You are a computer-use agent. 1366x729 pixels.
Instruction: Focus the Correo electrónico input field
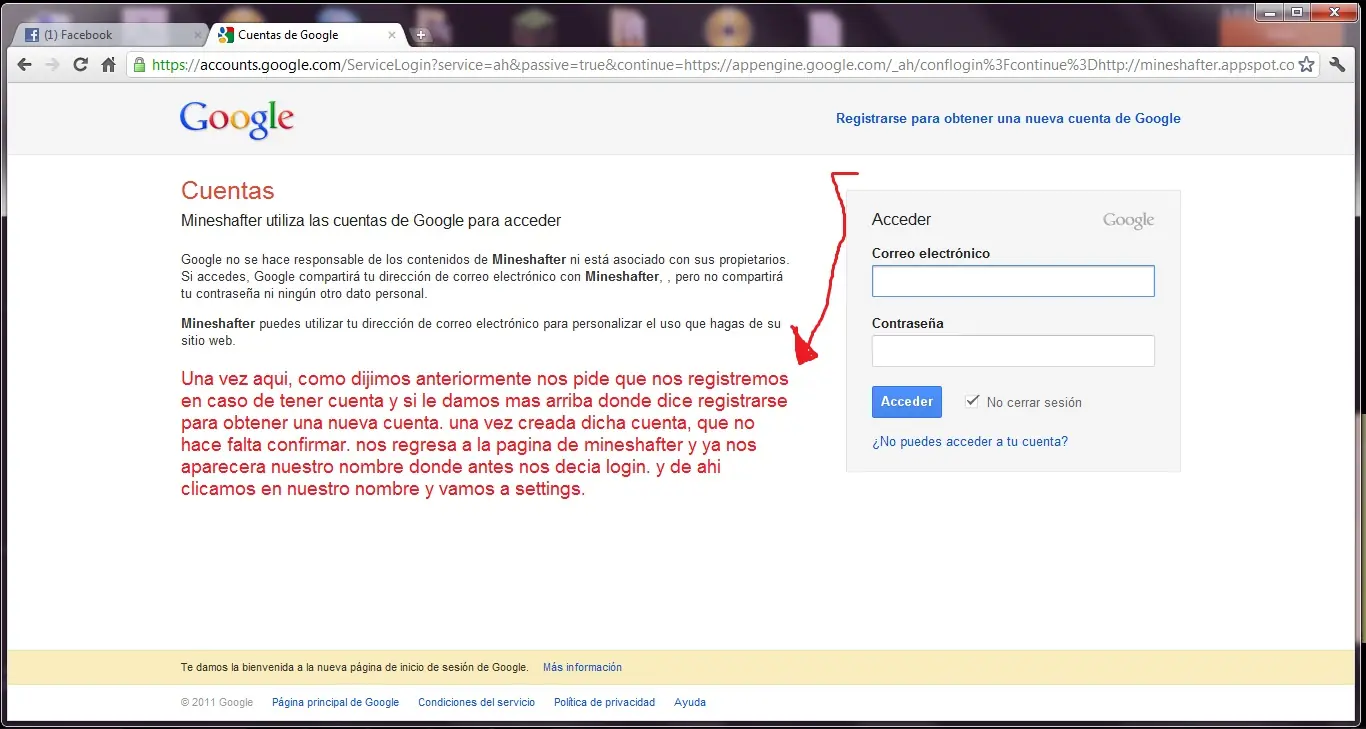(1013, 281)
